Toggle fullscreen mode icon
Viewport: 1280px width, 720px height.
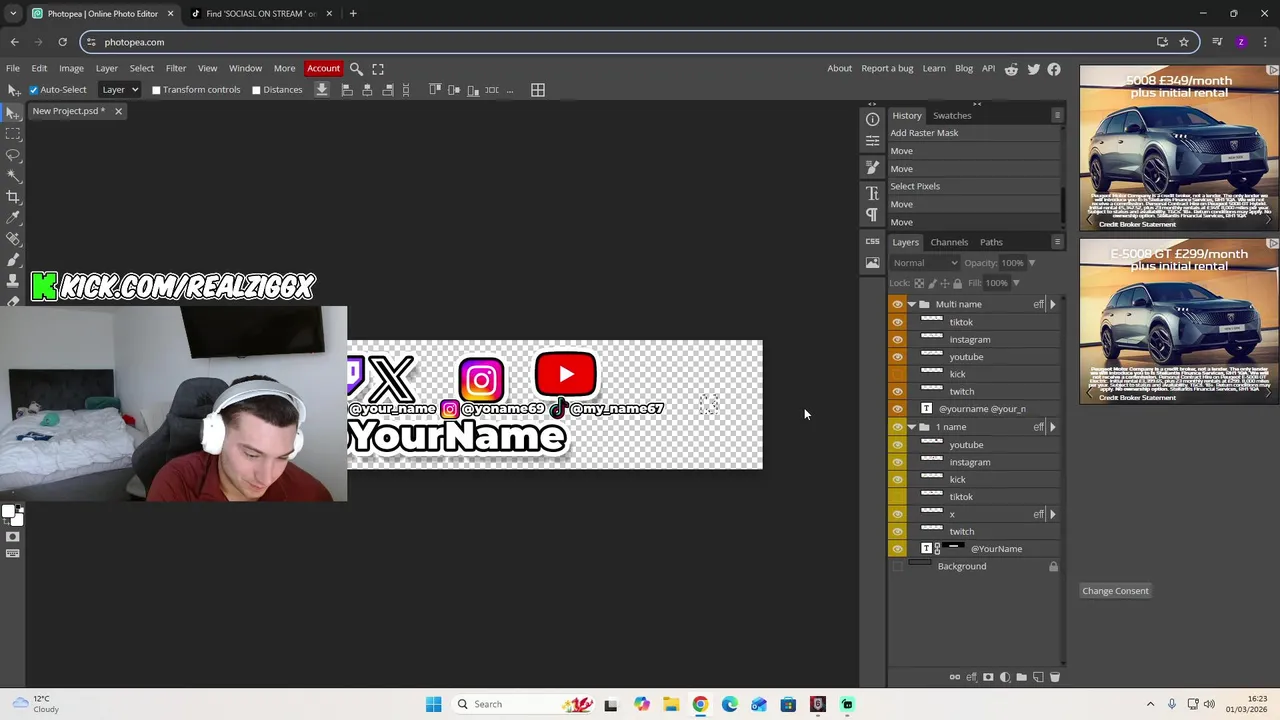[x=378, y=69]
